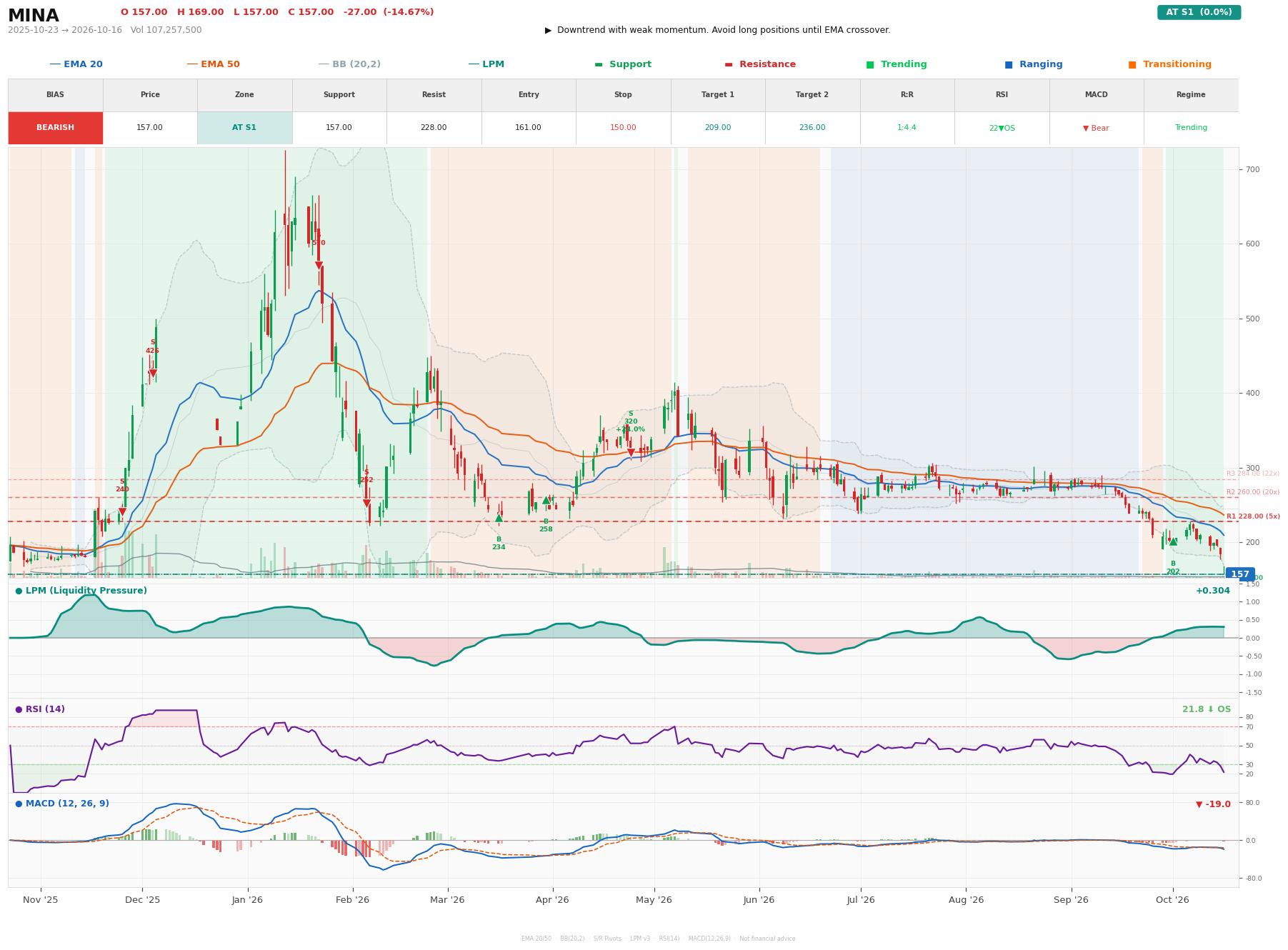Click the R:R value 1:4.4
1288x950 pixels.
[x=907, y=128]
